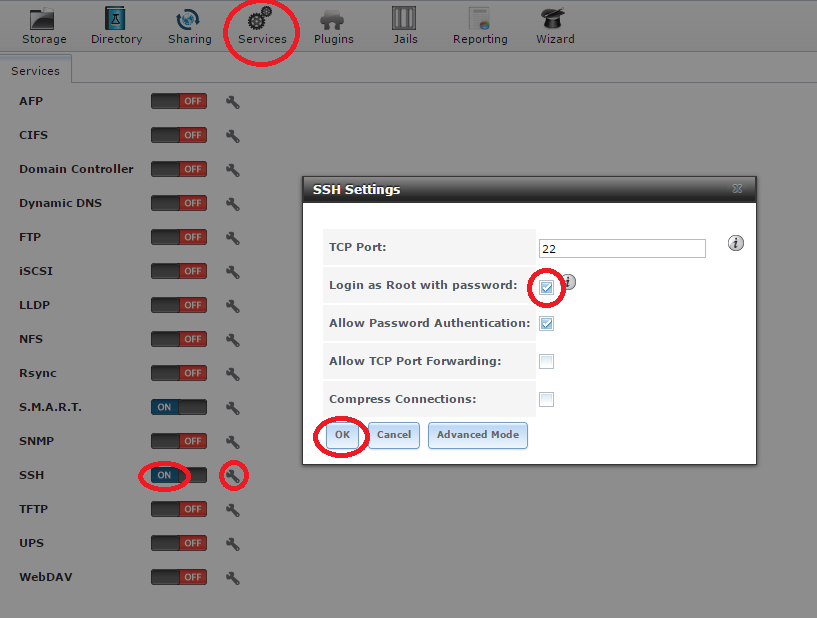The image size is (817, 618).
Task: Toggle the WebDAV service switch
Action: (179, 577)
